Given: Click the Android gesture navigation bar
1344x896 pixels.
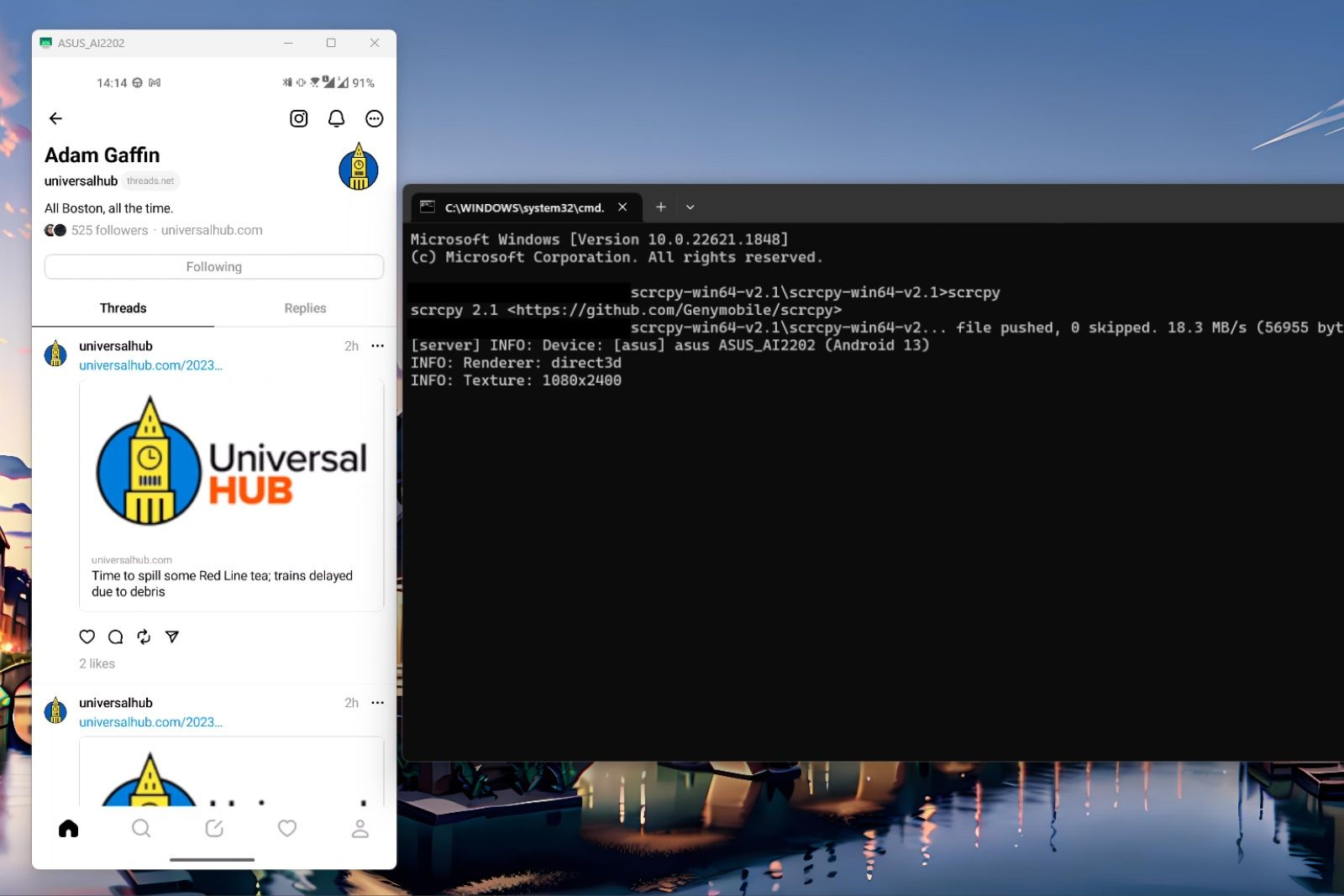Looking at the screenshot, I should point(213,859).
